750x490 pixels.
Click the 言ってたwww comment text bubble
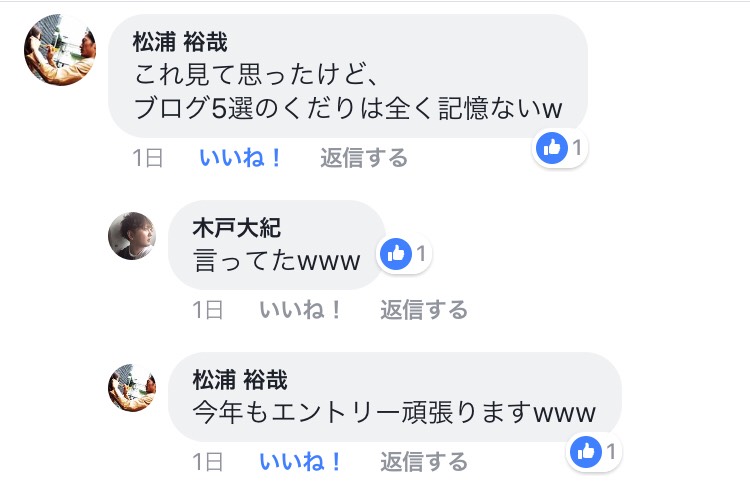click(x=276, y=245)
